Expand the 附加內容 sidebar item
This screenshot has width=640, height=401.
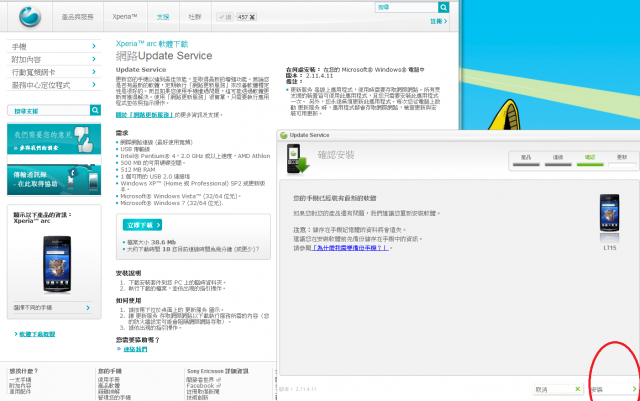54,59
